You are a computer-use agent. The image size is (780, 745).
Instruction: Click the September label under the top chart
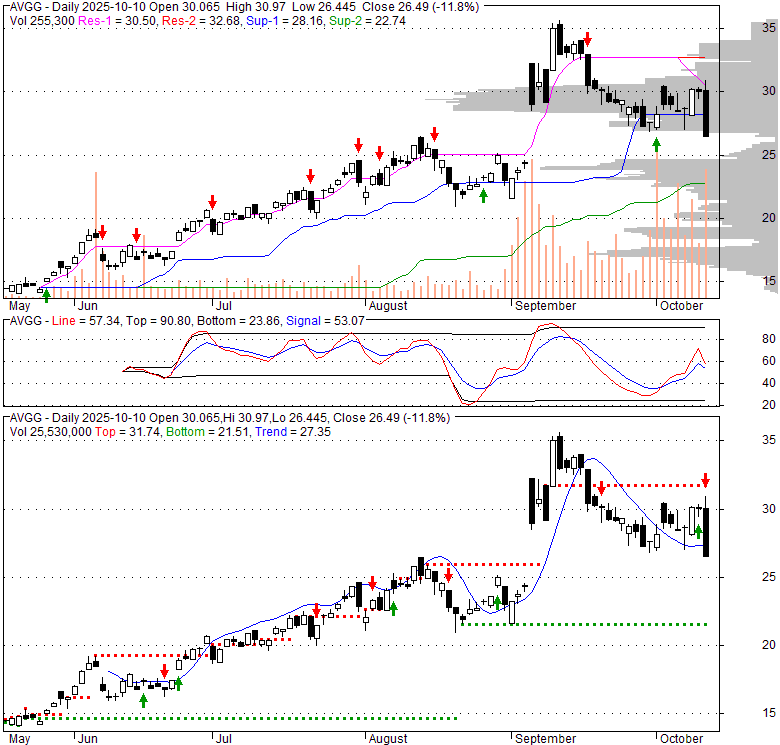pyautogui.click(x=545, y=306)
